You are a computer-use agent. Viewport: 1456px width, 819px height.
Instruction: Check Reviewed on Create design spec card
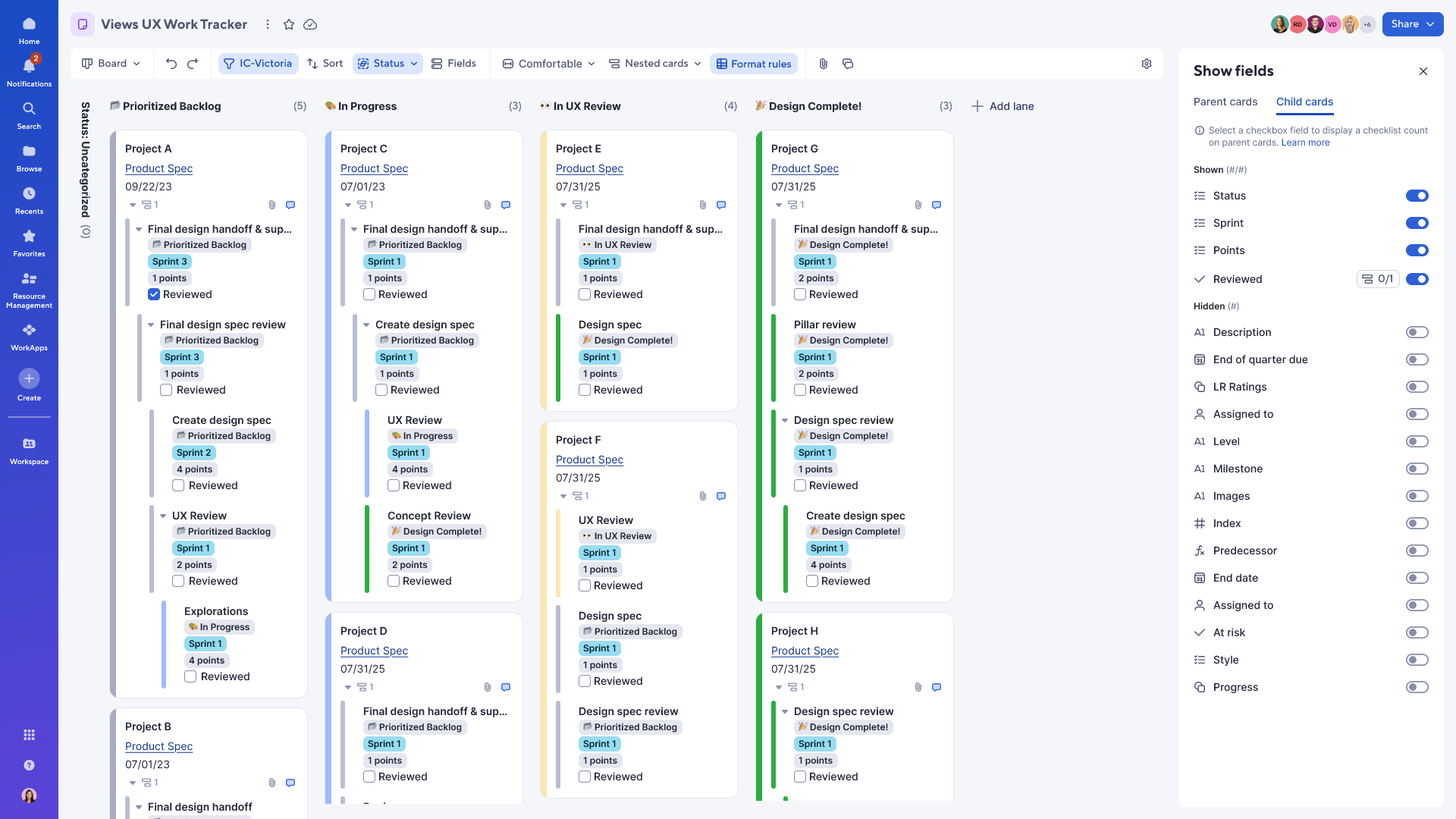click(x=178, y=485)
